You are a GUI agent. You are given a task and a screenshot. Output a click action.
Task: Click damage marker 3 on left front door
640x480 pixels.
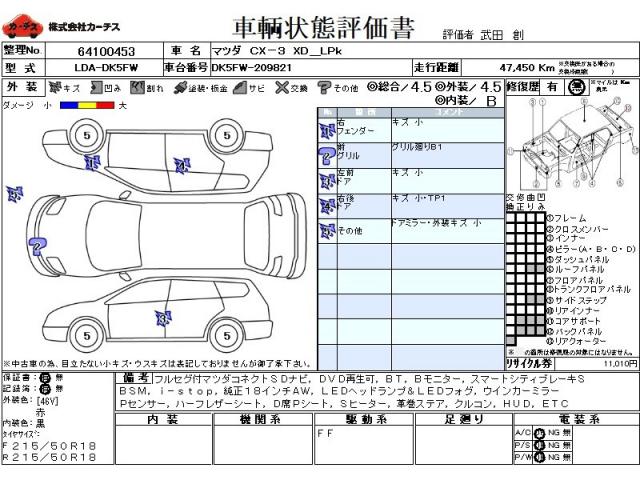pos(161,319)
